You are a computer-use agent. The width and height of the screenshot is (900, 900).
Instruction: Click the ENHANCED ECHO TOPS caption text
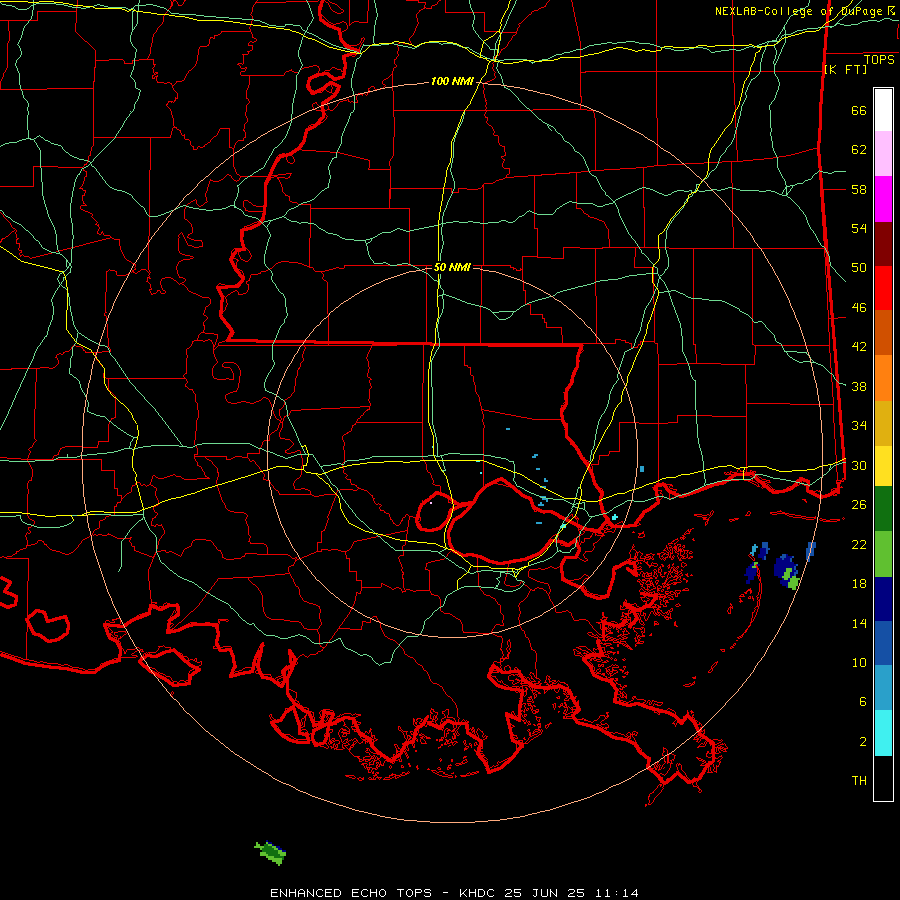tap(351, 893)
